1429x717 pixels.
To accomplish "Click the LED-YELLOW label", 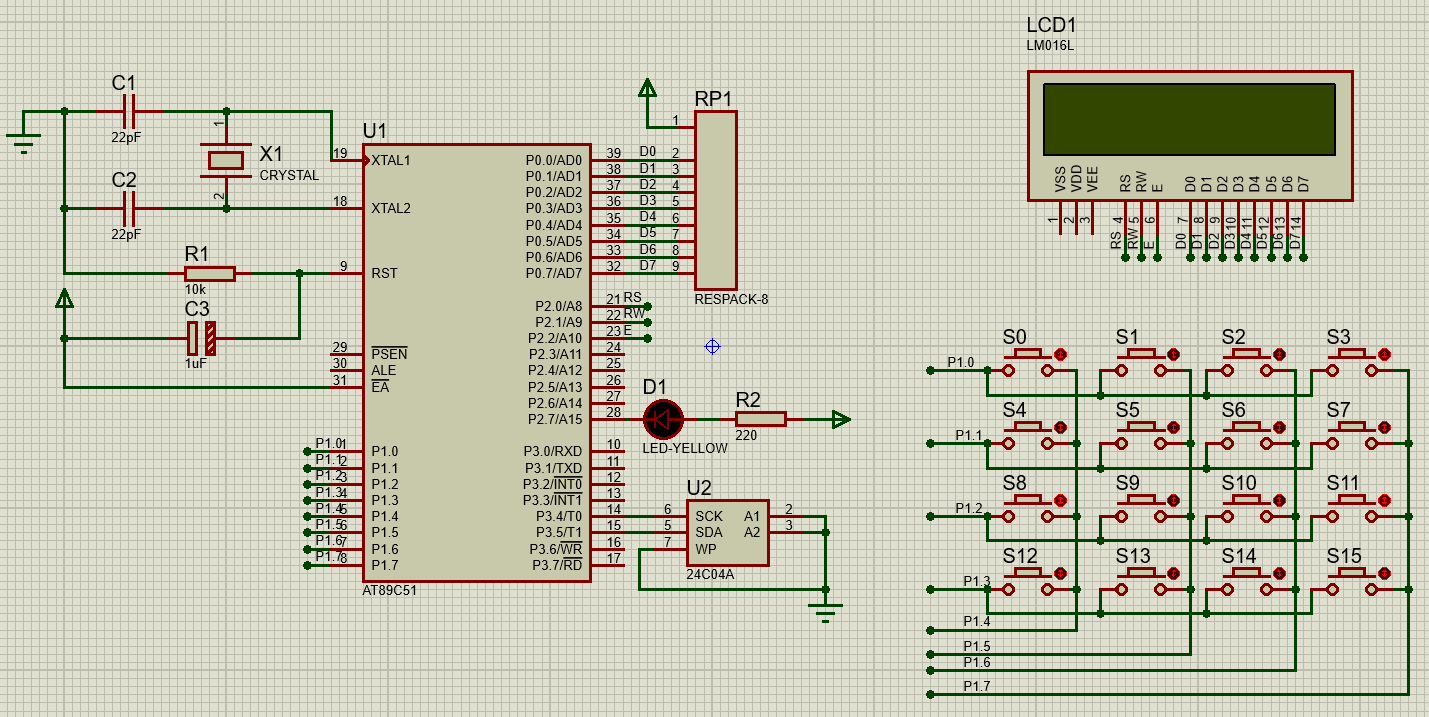I will (x=685, y=448).
